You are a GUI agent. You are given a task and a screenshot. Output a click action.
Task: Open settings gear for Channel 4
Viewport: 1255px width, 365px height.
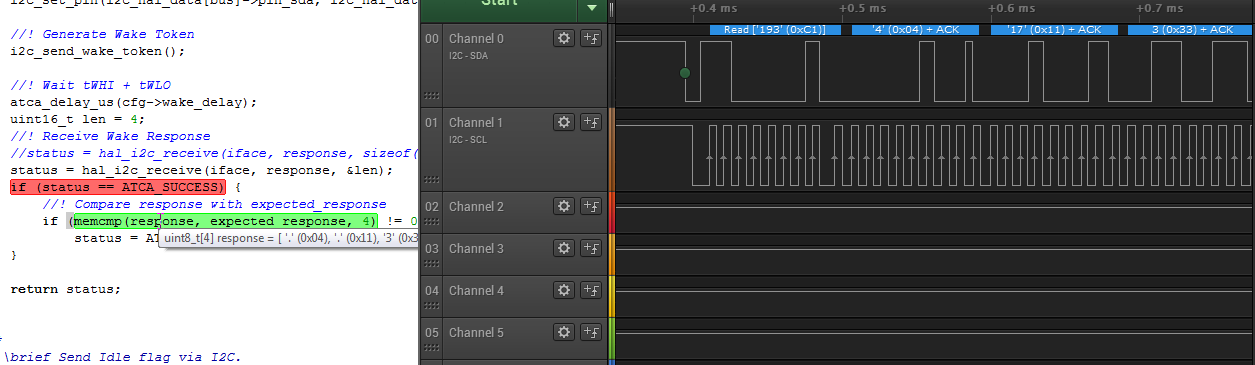click(564, 290)
